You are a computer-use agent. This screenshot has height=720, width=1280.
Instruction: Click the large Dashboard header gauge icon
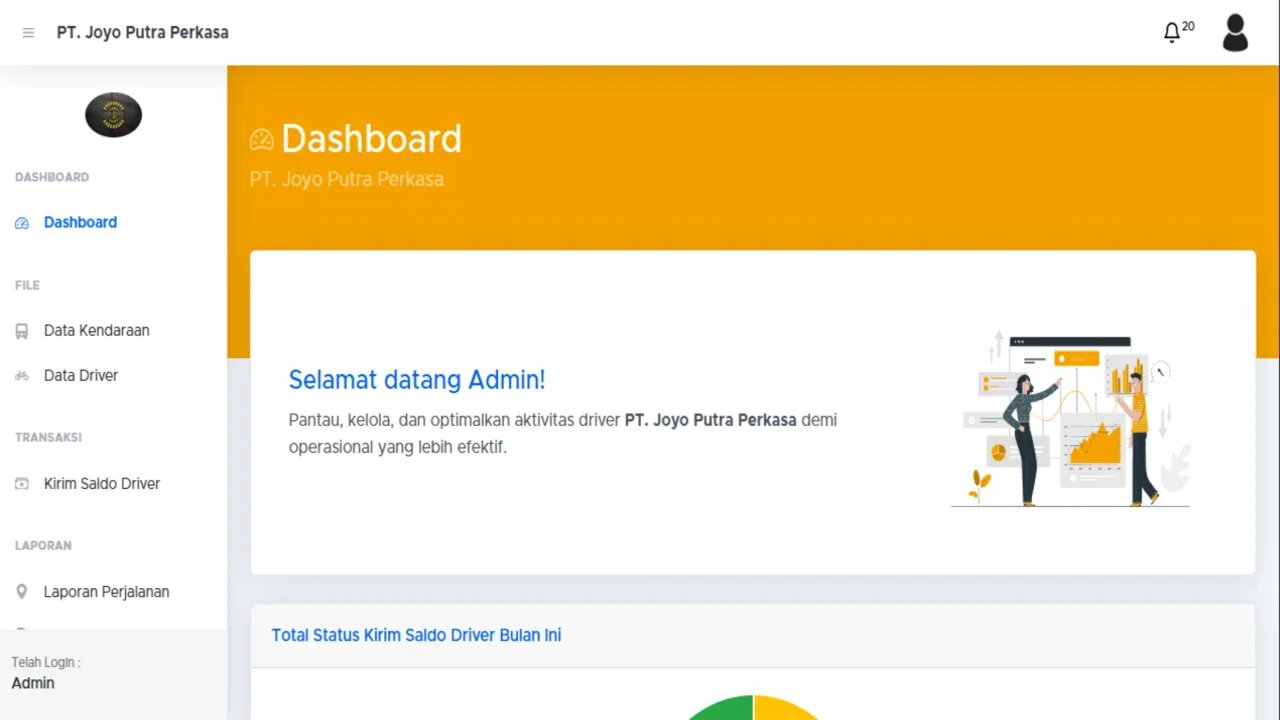[262, 139]
